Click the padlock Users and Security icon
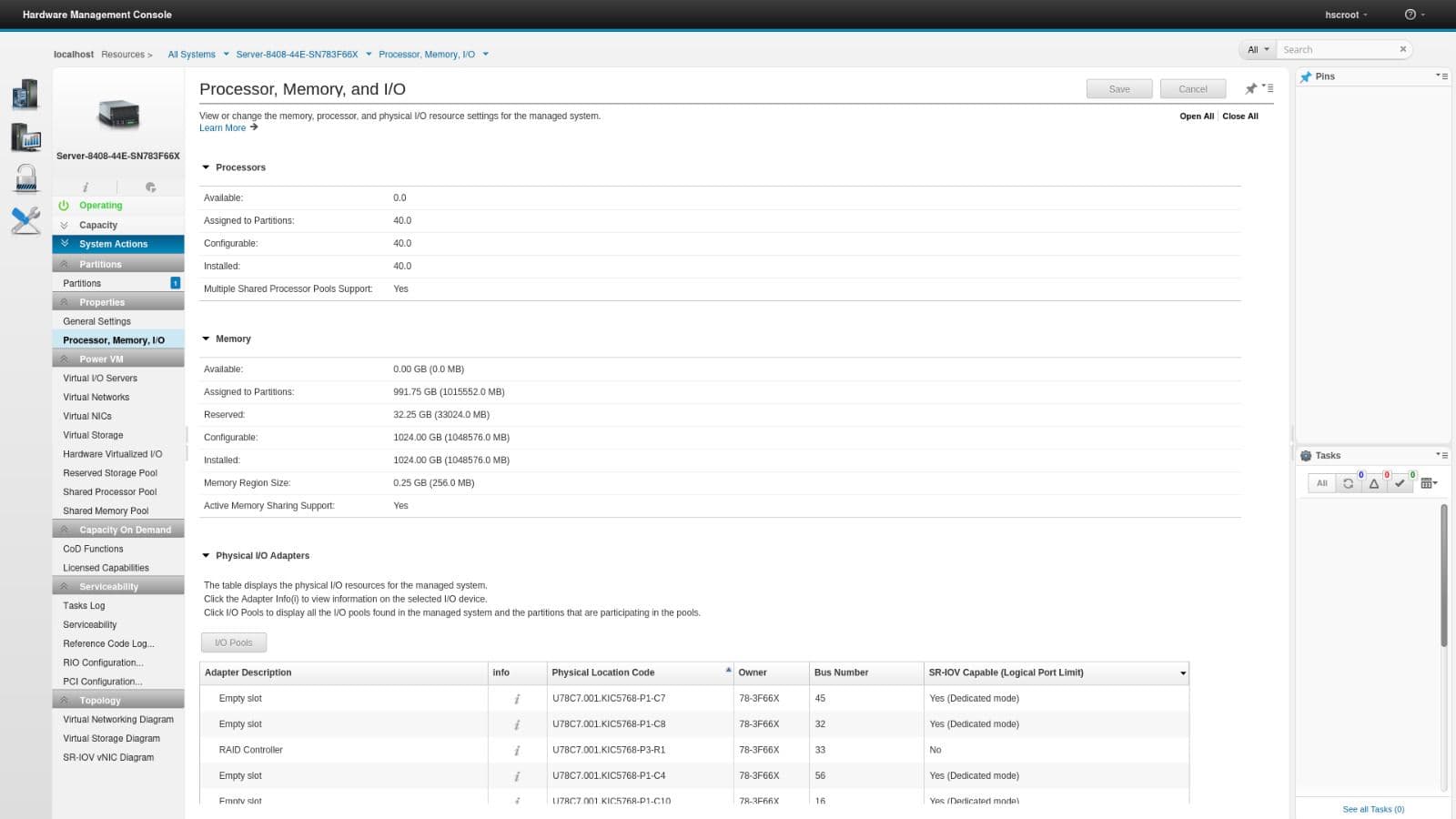1456x819 pixels. tap(25, 178)
